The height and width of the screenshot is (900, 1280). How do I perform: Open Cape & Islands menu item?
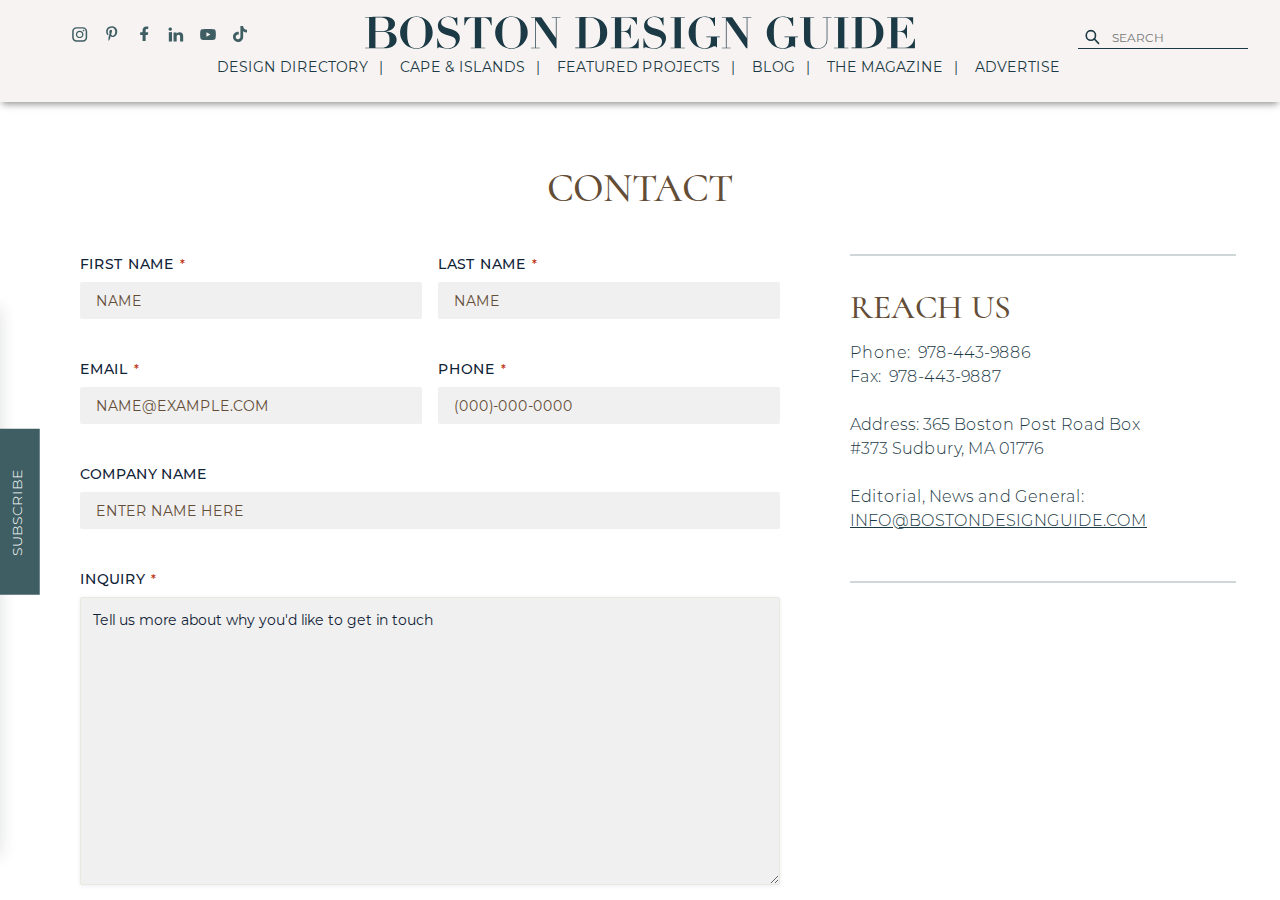coord(462,67)
